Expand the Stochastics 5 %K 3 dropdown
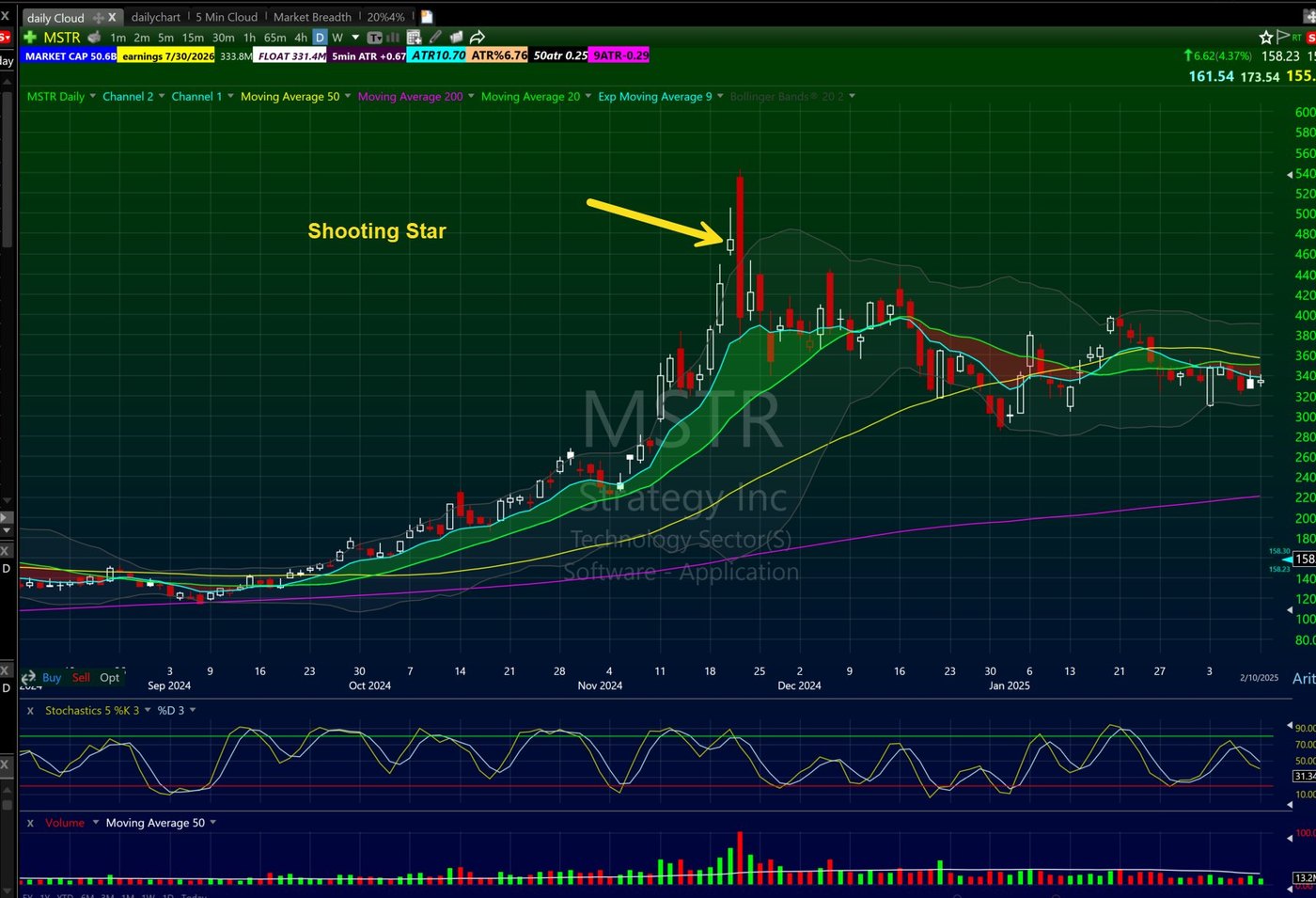Viewport: 1316px width, 898px height. (x=148, y=710)
